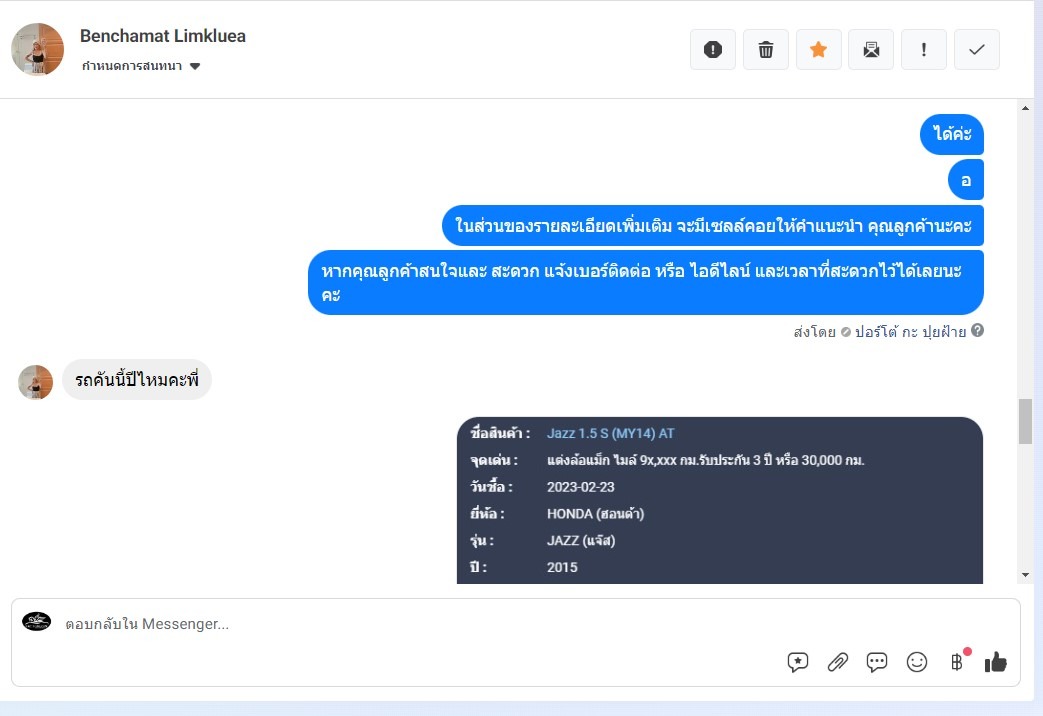The width and height of the screenshot is (1043, 716).
Task: Open the กำหนดการสนทนา dropdown
Action: [x=141, y=66]
